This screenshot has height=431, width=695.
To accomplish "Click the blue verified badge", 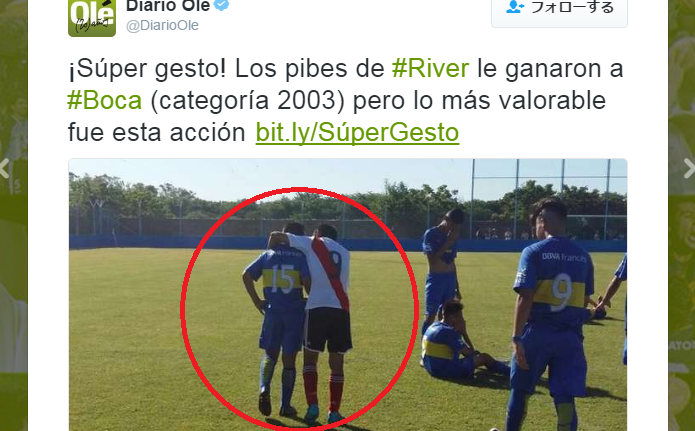I will (x=222, y=5).
